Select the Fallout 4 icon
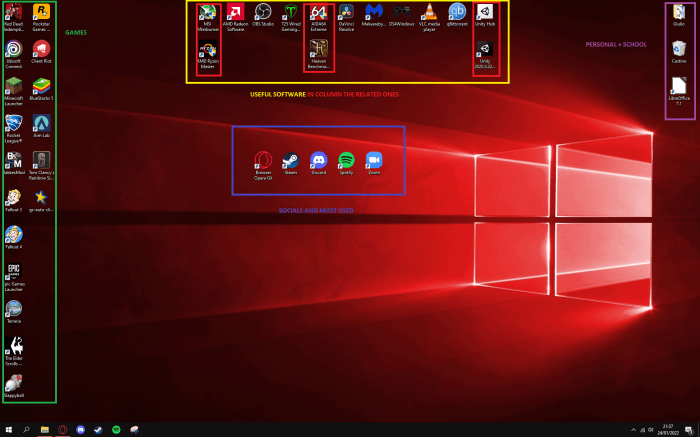 [x=13, y=237]
